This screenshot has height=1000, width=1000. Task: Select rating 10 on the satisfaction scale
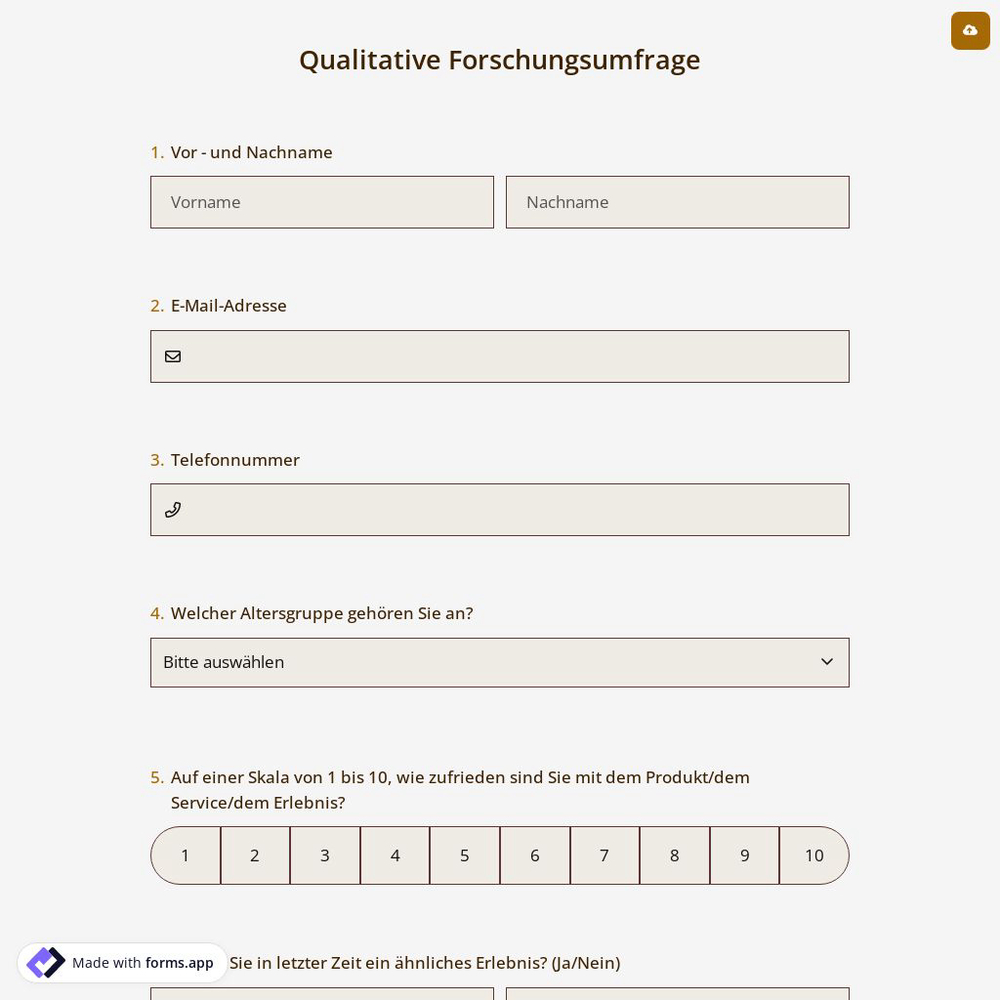tap(814, 855)
